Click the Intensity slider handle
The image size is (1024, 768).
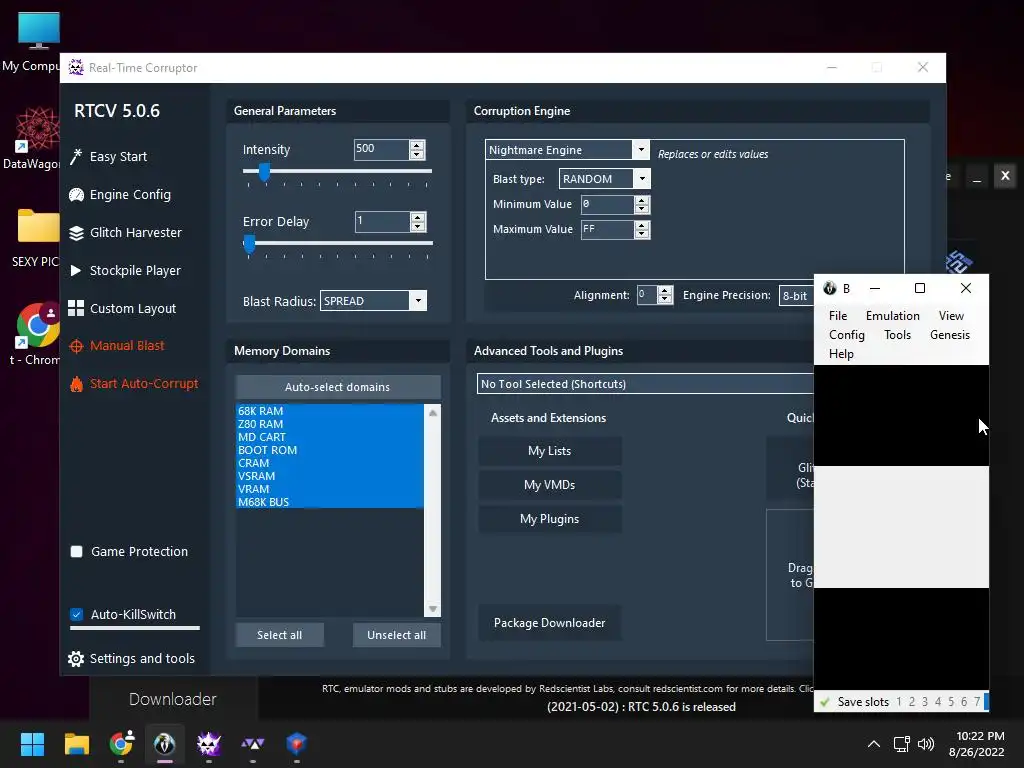[264, 172]
